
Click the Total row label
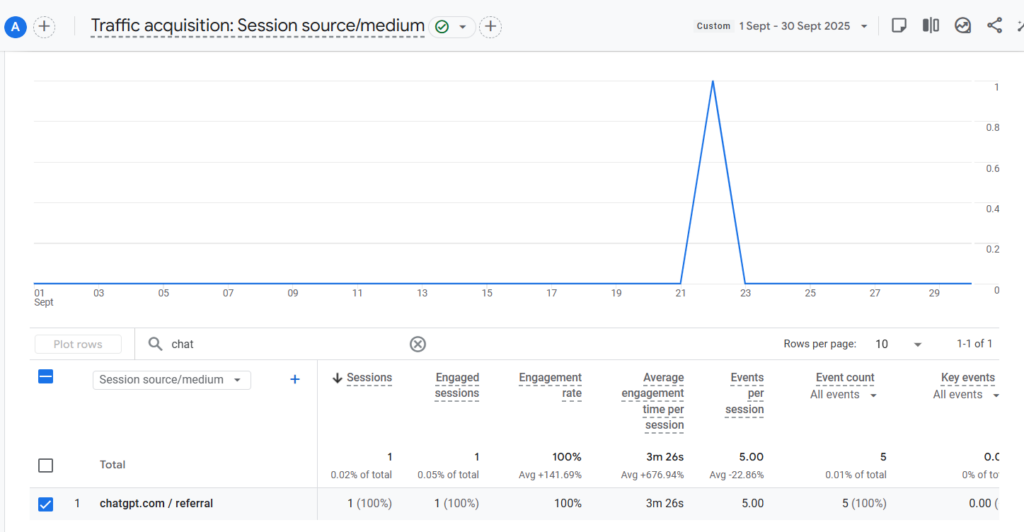pos(112,465)
